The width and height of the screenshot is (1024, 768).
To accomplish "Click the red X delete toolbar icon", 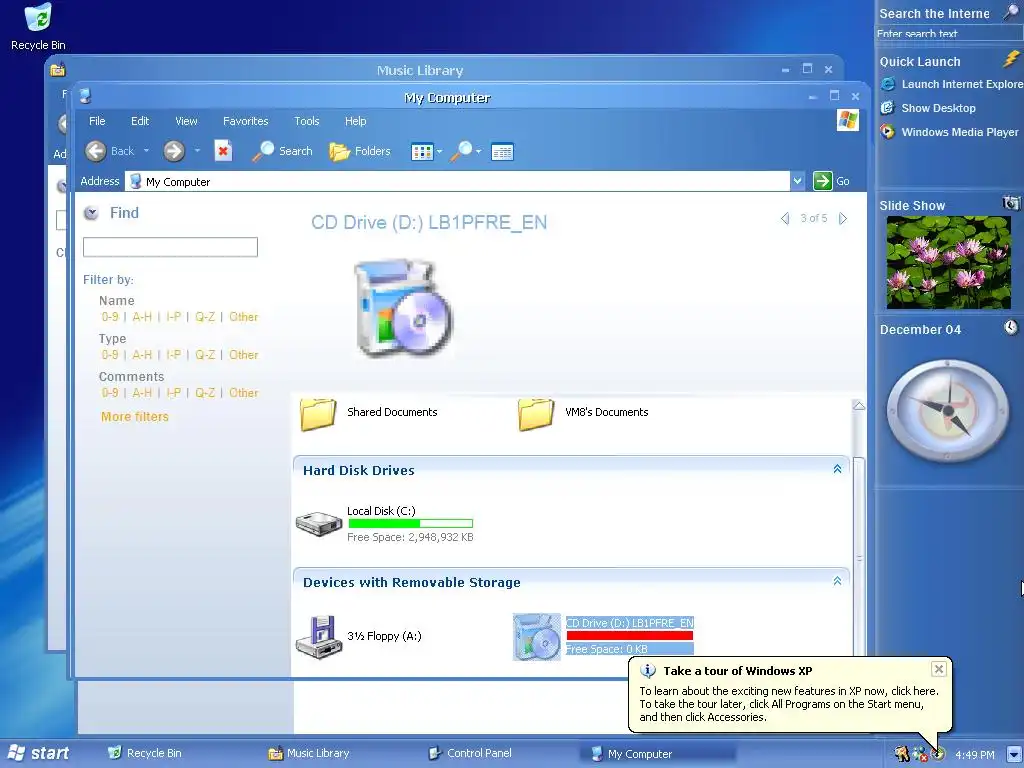I will pyautogui.click(x=223, y=151).
